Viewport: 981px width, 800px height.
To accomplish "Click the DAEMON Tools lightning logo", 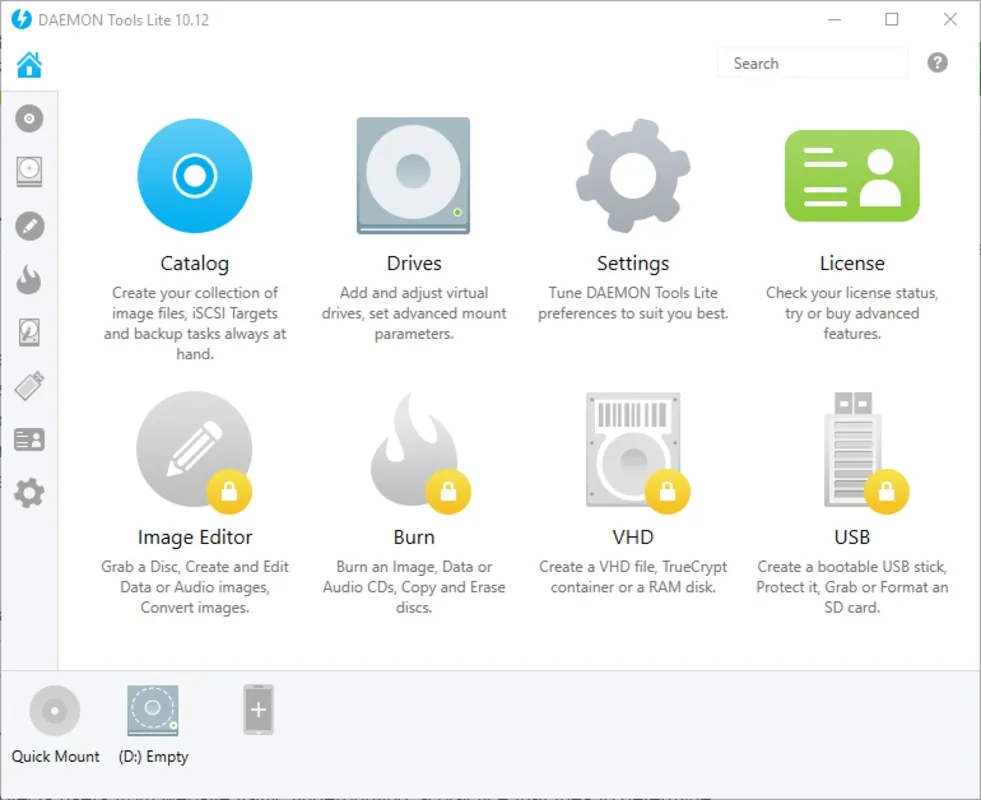I will [x=21, y=19].
